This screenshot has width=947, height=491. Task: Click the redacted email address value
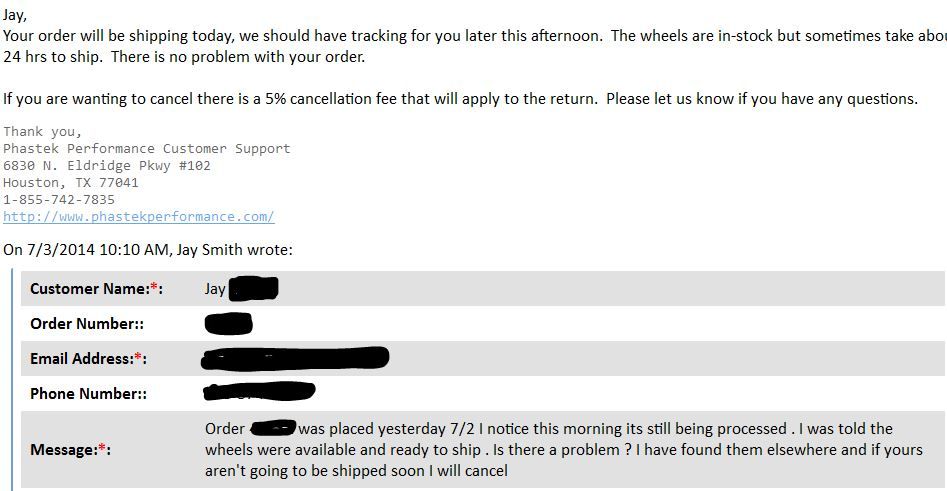click(295, 357)
